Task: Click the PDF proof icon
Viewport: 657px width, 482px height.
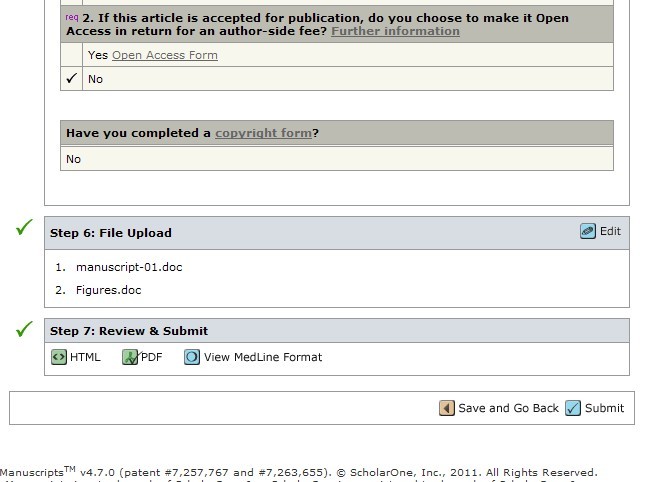Action: point(130,357)
